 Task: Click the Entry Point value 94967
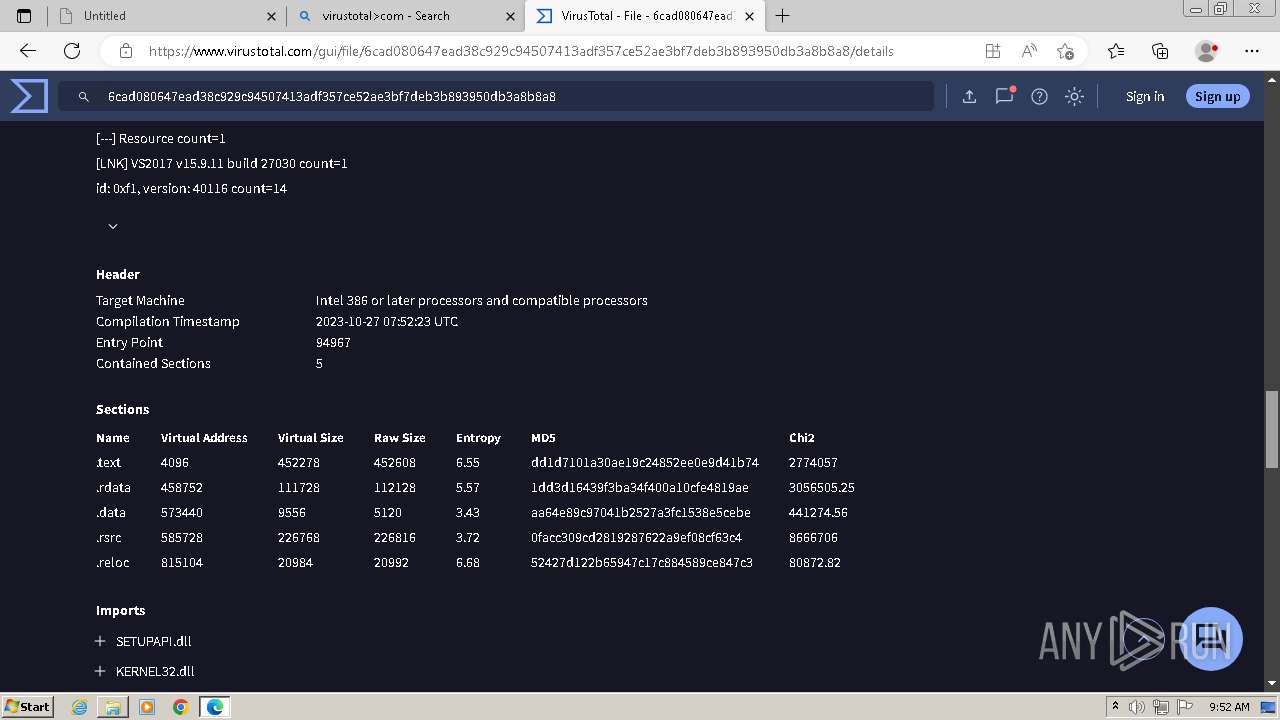(333, 343)
